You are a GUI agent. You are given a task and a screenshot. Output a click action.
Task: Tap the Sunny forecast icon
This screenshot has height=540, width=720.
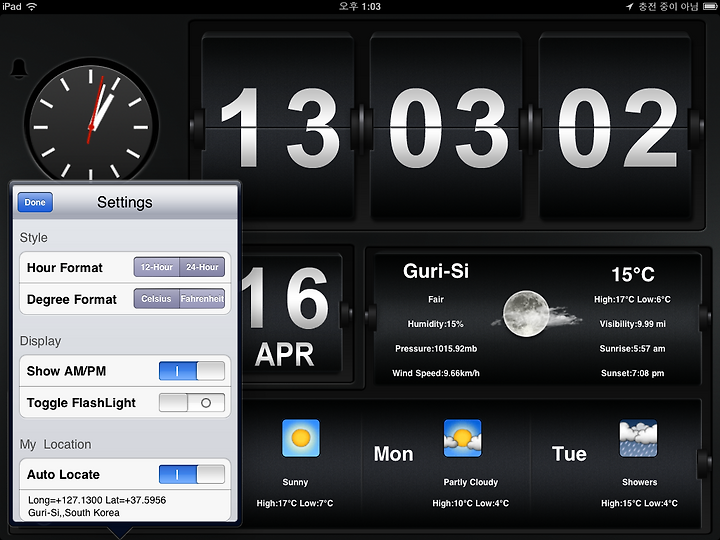(301, 438)
